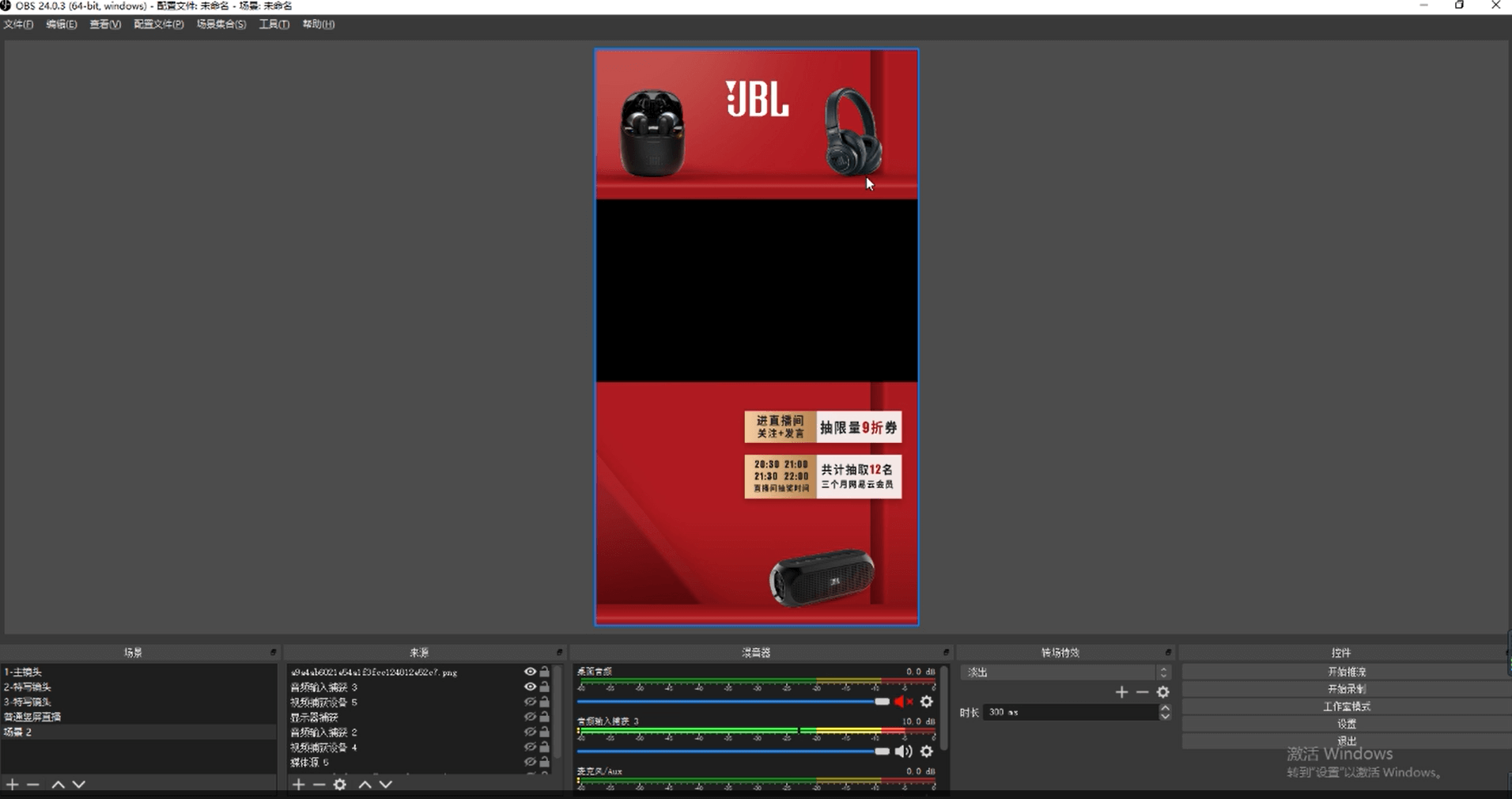Open 文件(F) menu
The height and width of the screenshot is (799, 1512).
pyautogui.click(x=18, y=25)
